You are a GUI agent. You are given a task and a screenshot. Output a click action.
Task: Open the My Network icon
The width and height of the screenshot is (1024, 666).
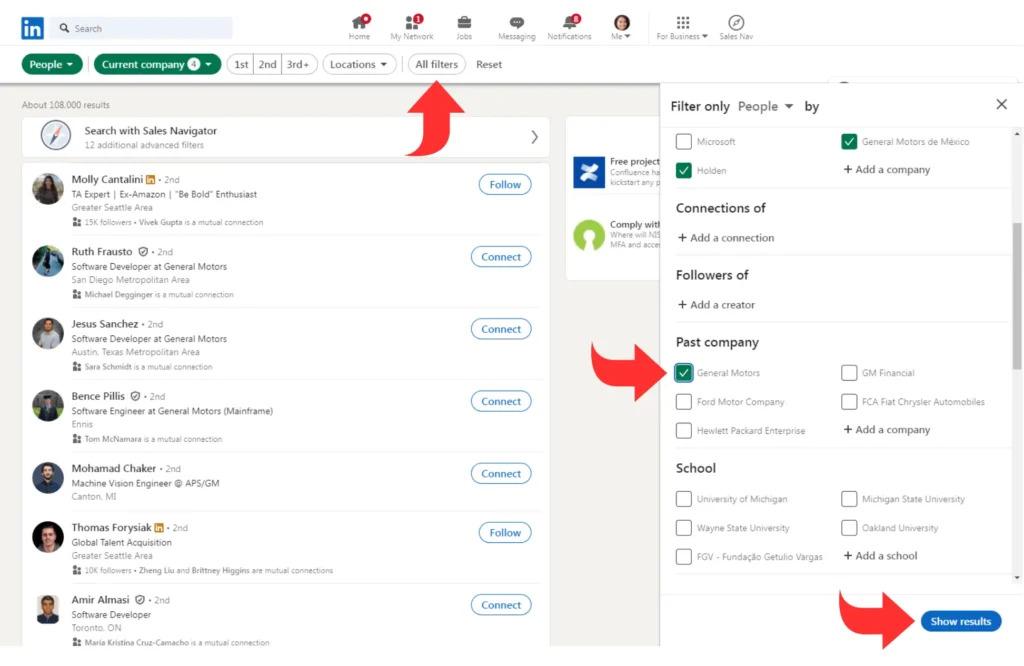point(412,22)
